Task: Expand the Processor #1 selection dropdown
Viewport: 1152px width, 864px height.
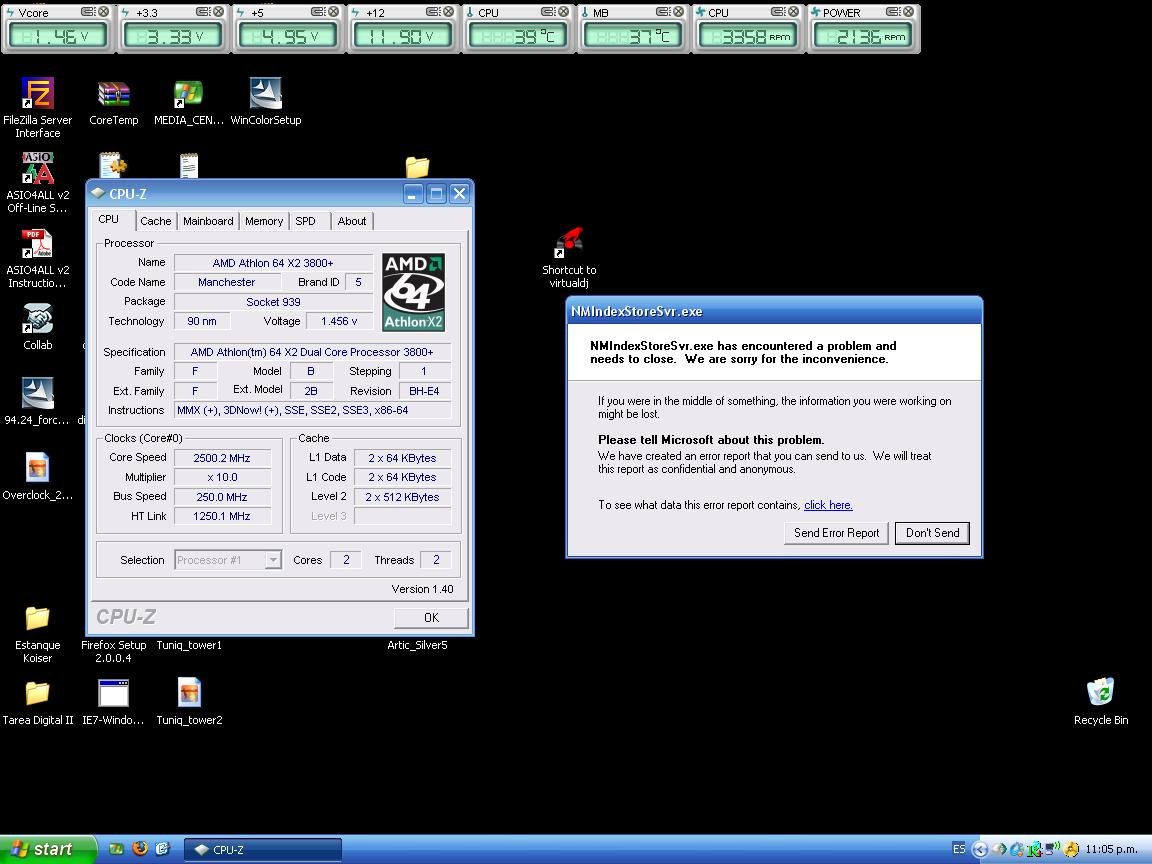Action: [273, 560]
